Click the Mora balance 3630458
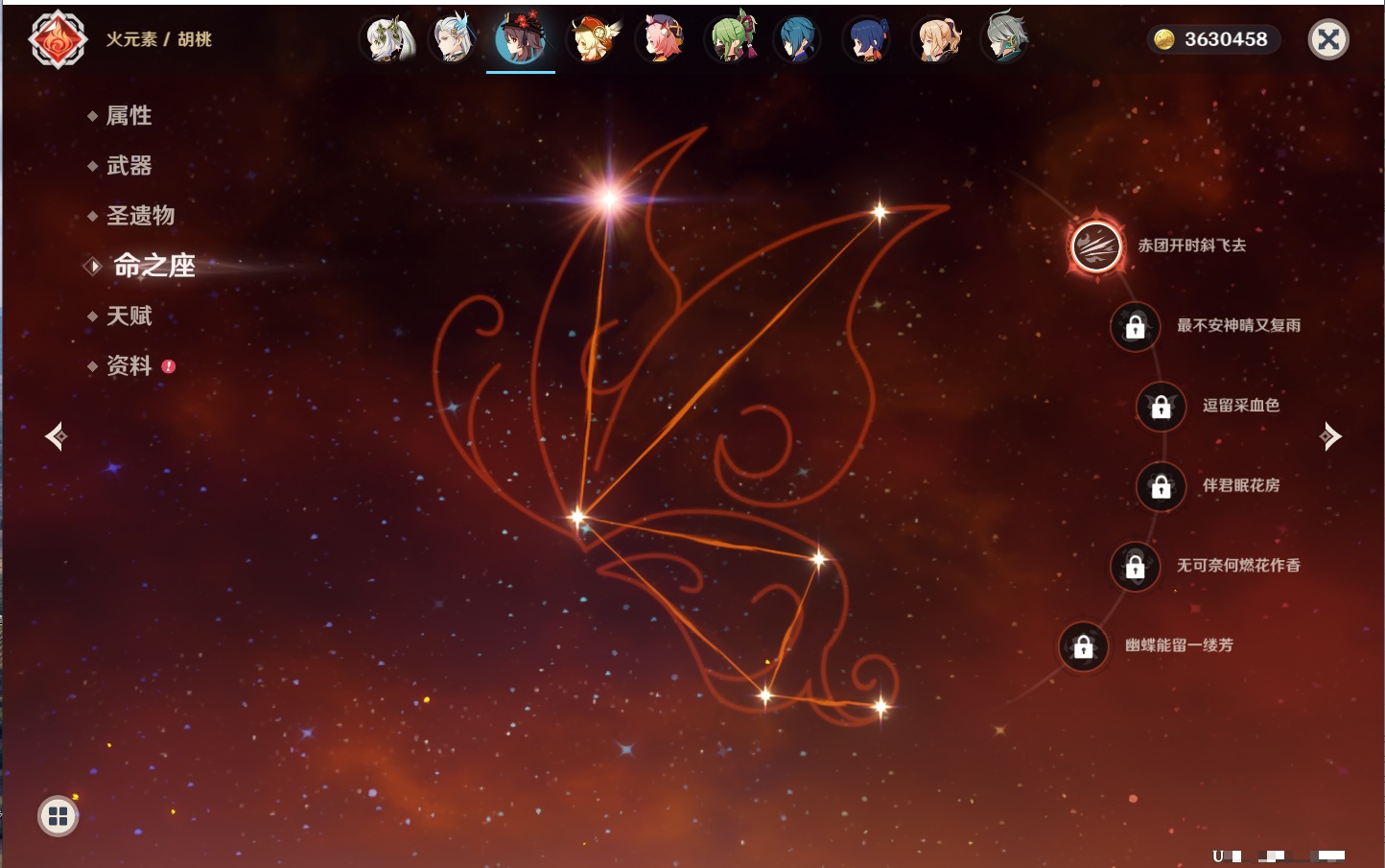1385x868 pixels. point(1226,39)
